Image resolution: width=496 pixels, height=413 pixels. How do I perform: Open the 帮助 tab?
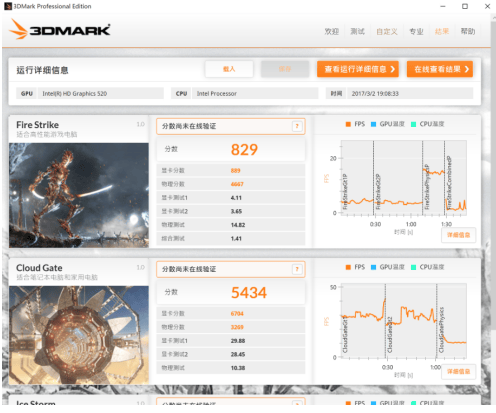pos(468,31)
